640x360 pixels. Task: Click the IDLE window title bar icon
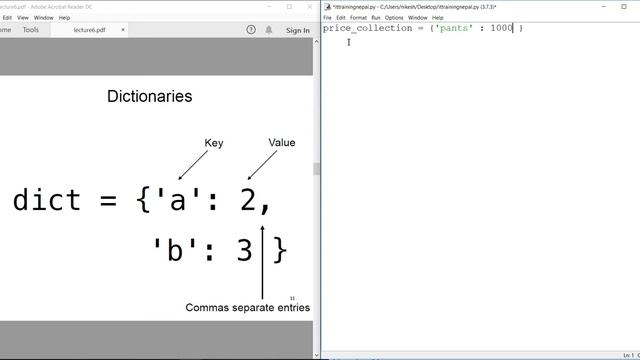click(x=327, y=7)
